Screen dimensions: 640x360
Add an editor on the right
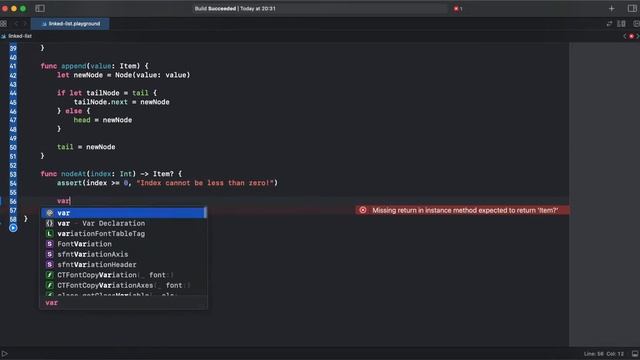coord(636,24)
